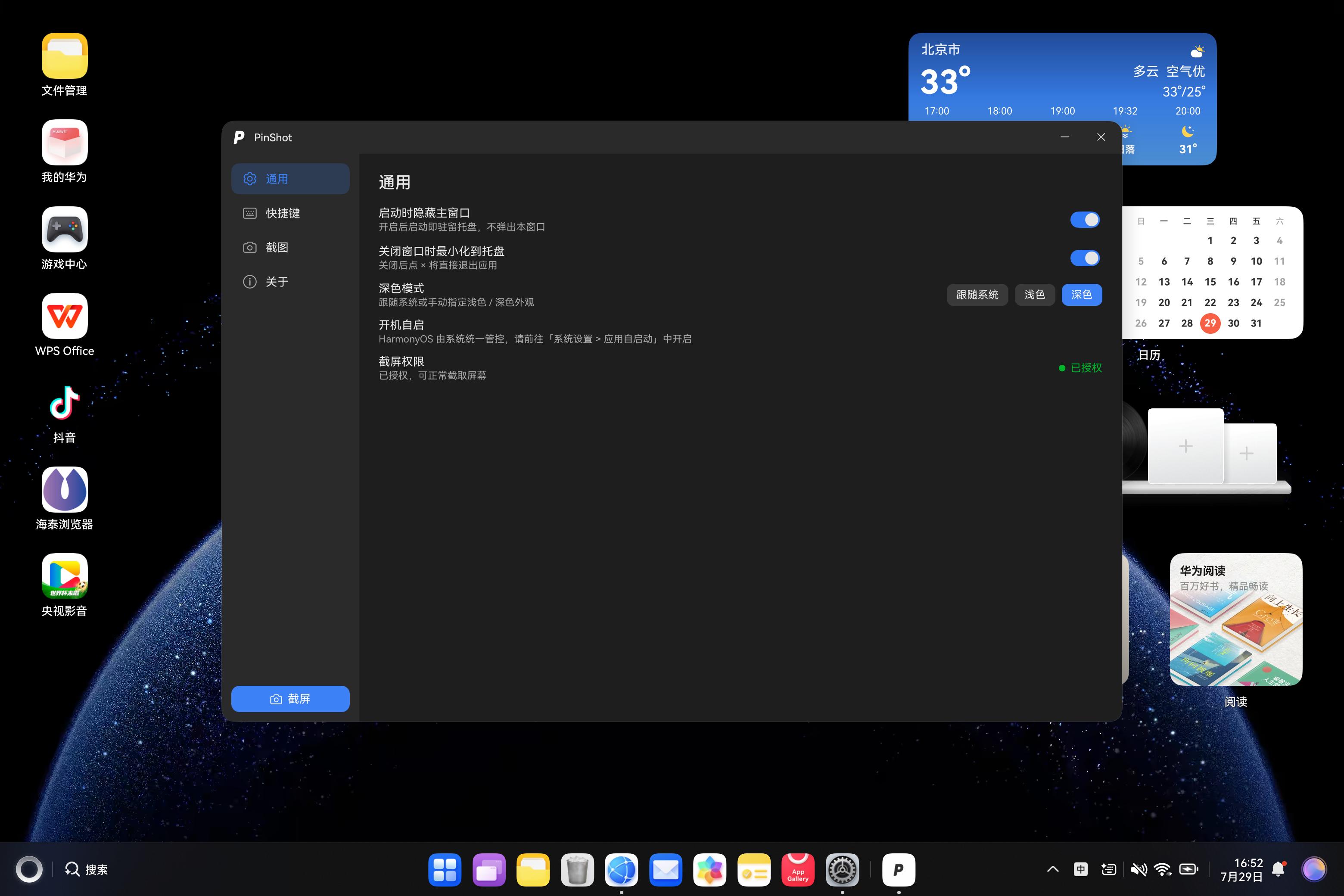This screenshot has width=1344, height=896.
Task: Open the notification bell icon
Action: point(1279,870)
